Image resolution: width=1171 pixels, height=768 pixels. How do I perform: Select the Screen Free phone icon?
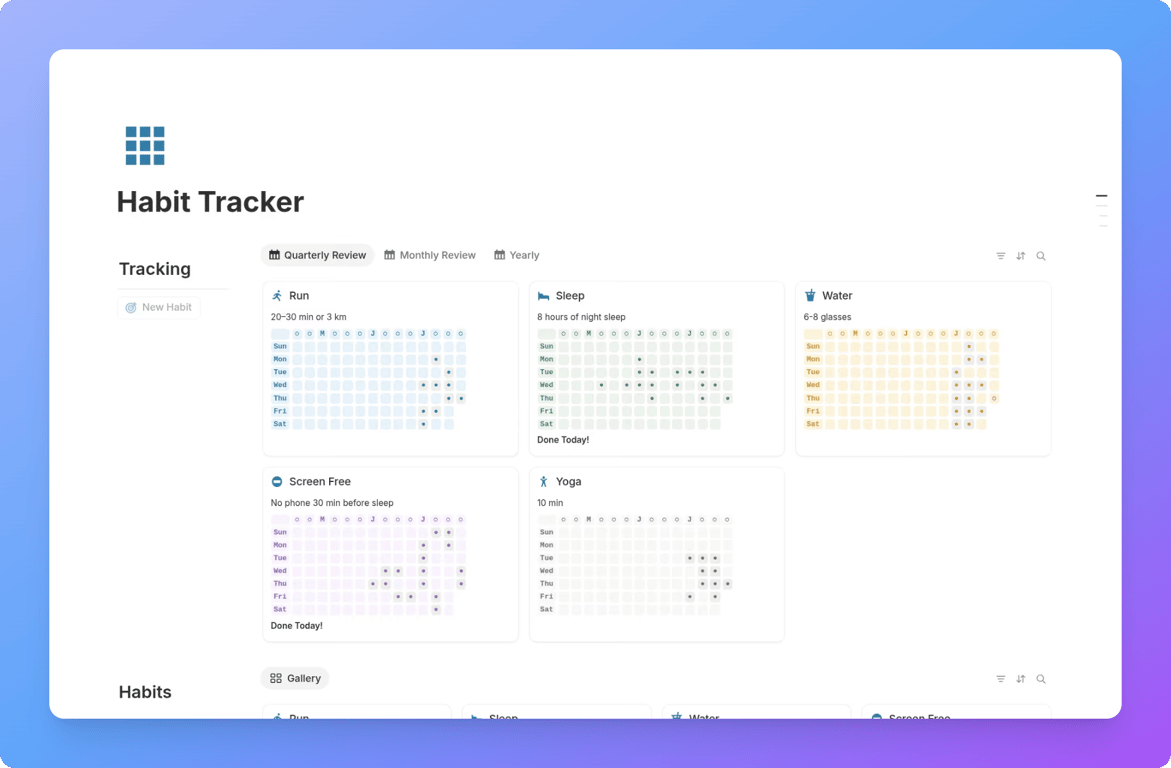click(279, 481)
